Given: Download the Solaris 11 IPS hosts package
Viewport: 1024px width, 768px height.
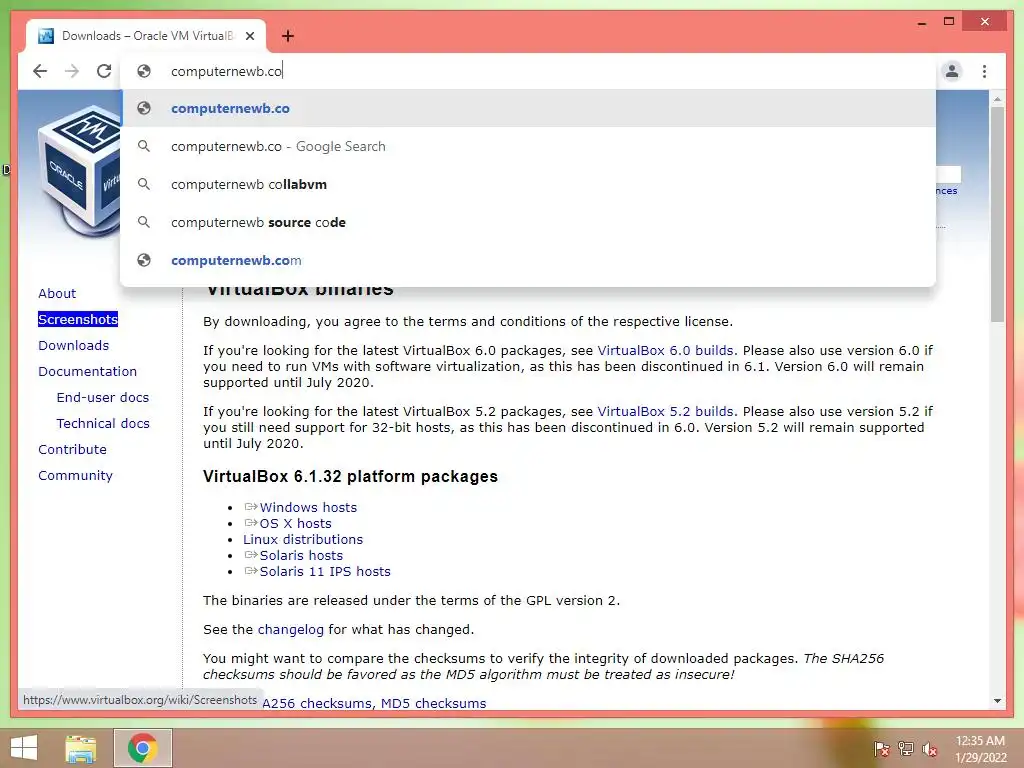Looking at the screenshot, I should (x=325, y=571).
